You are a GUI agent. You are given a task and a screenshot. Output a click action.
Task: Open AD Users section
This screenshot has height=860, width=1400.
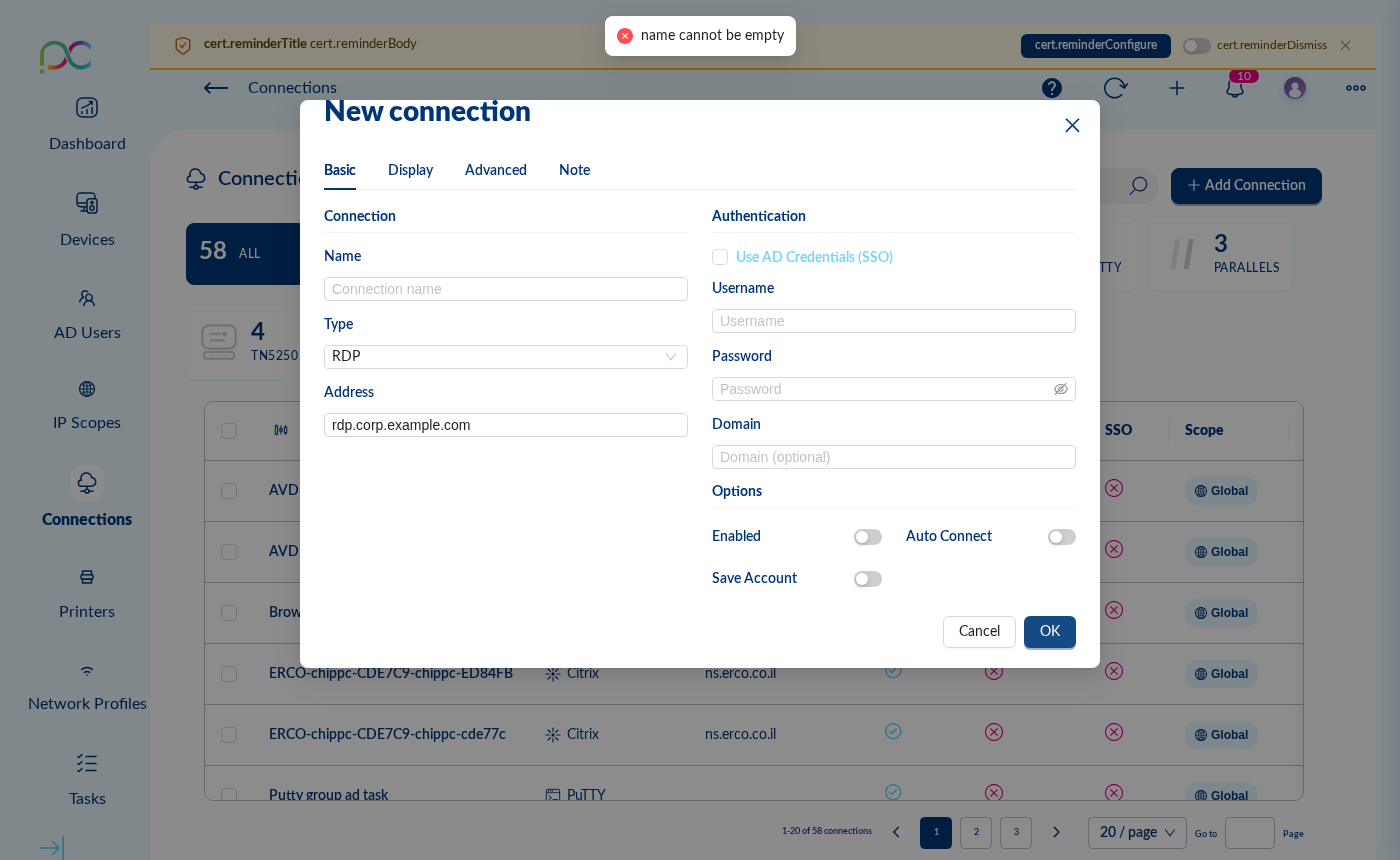click(87, 314)
